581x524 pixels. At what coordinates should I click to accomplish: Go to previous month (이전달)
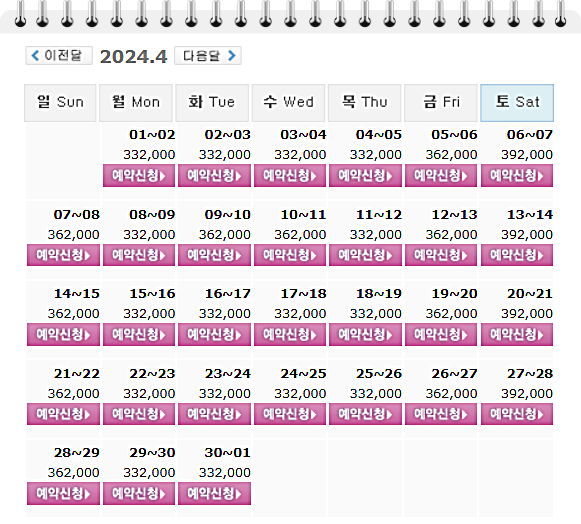(59, 56)
